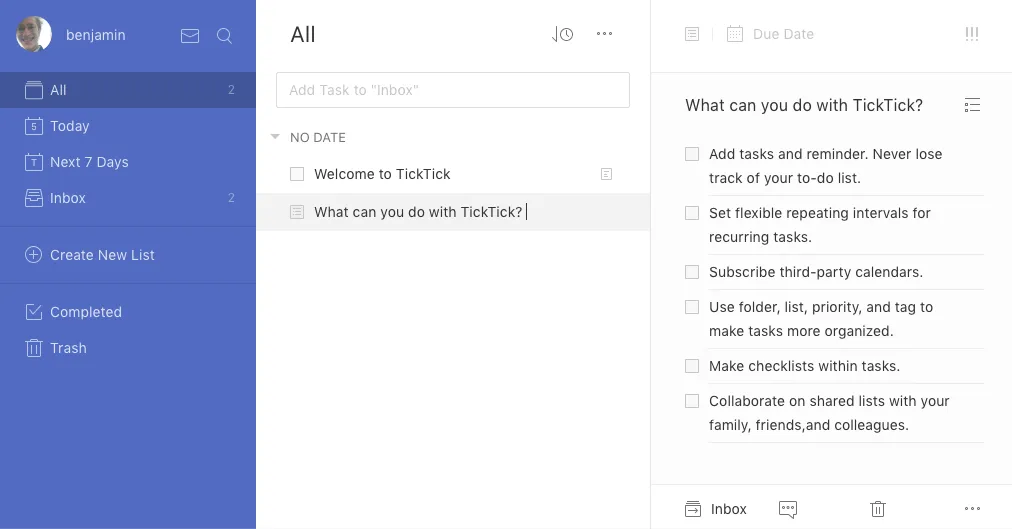Image resolution: width=1012 pixels, height=529 pixels.
Task: Open the Inbox list in sidebar
Action: coord(128,198)
